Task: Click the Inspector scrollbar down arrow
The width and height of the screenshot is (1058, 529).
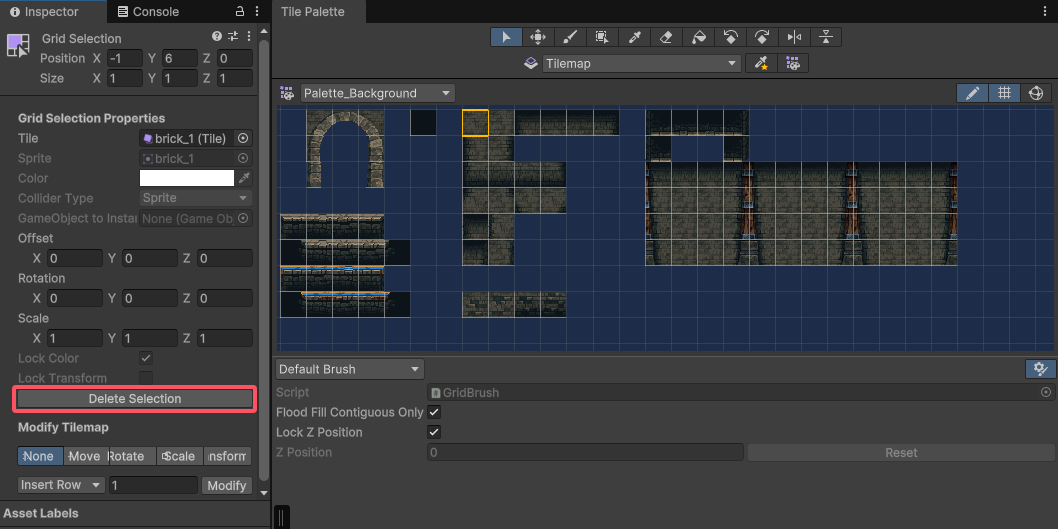Action: pos(264,493)
